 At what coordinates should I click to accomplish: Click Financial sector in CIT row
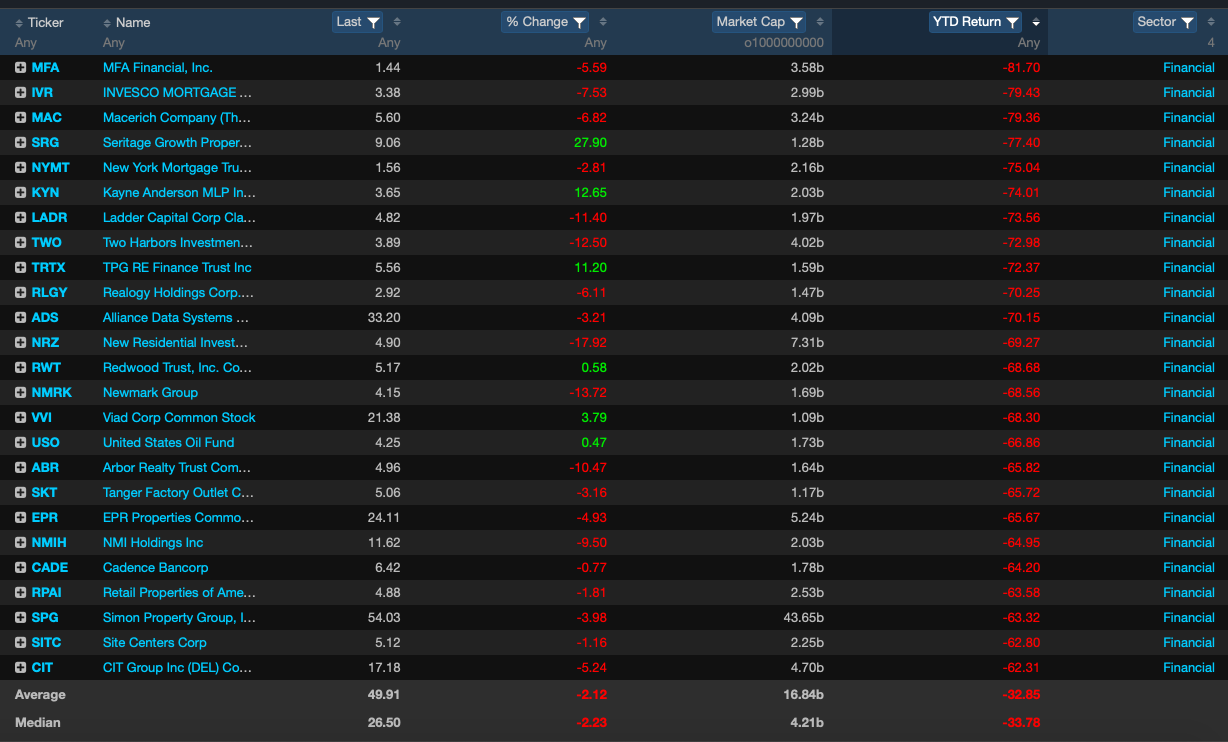[1189, 667]
